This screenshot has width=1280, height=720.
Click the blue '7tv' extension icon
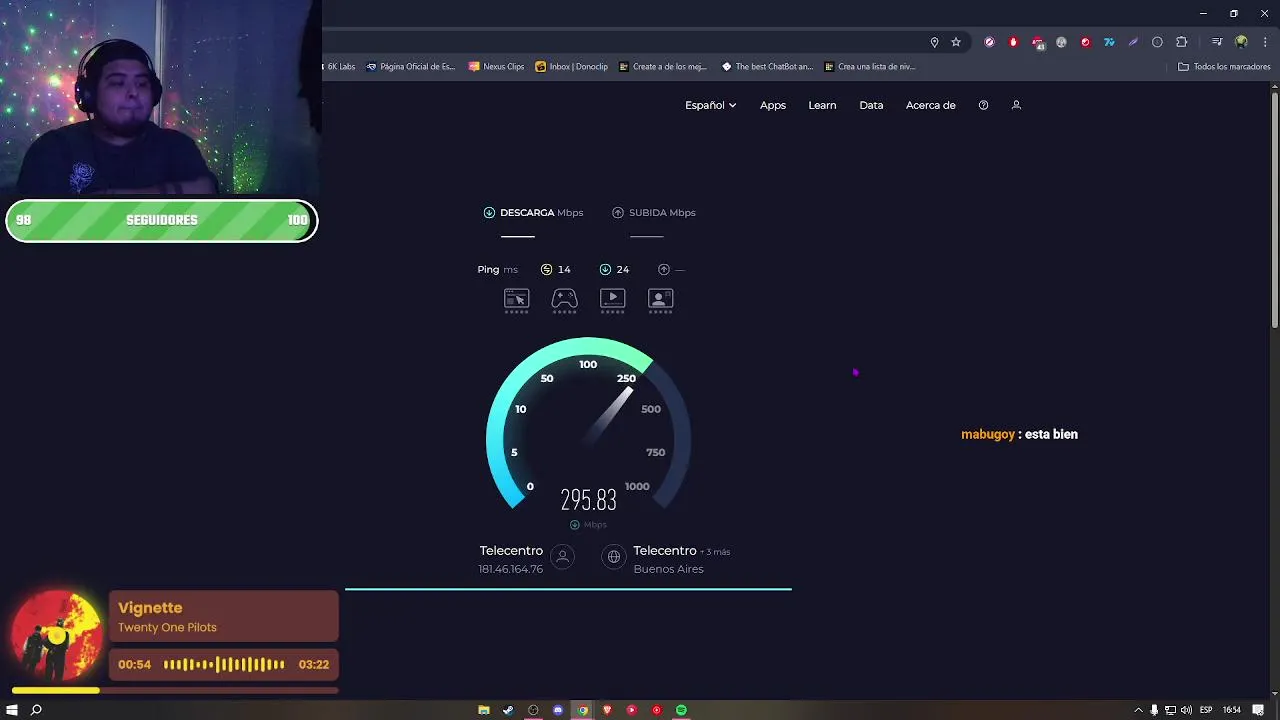tap(1109, 42)
